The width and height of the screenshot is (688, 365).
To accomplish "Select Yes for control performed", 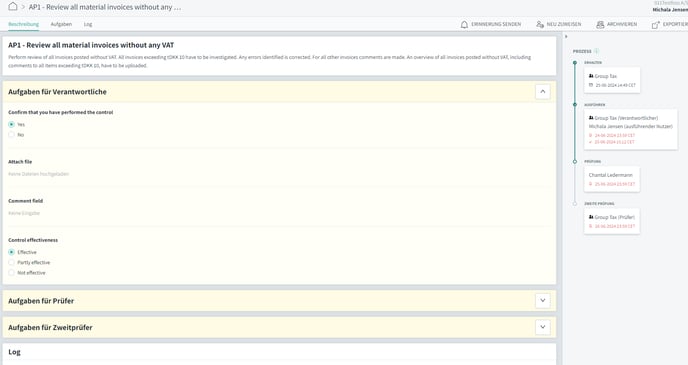I will [11, 125].
